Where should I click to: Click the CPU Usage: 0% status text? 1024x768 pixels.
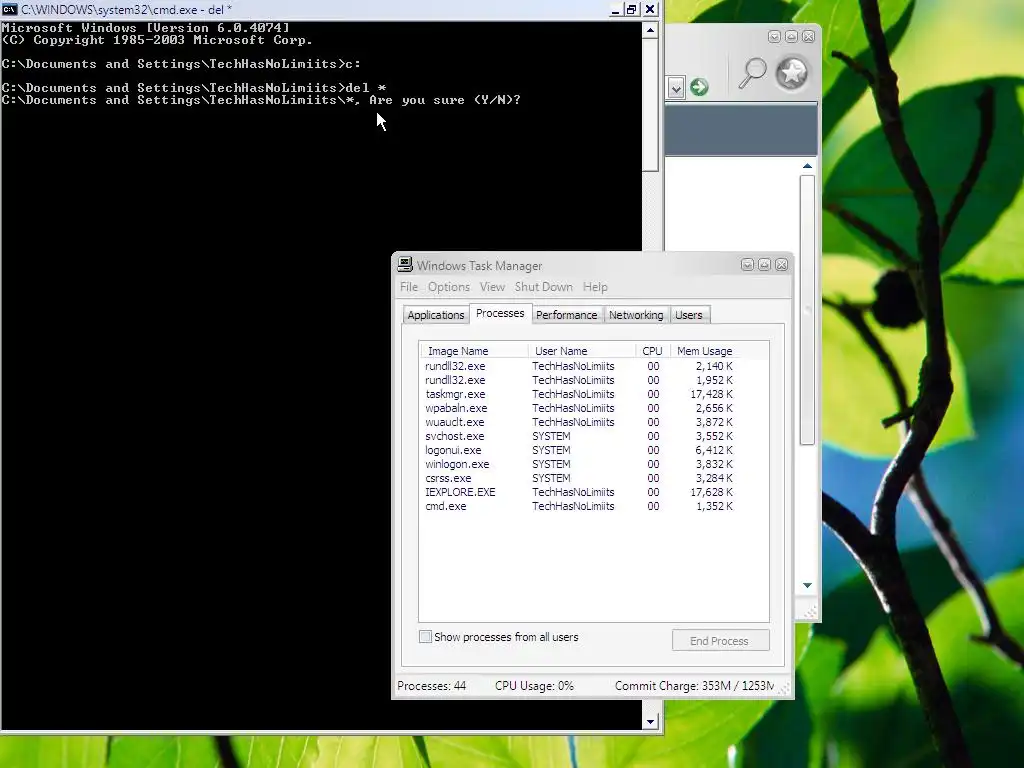point(534,686)
